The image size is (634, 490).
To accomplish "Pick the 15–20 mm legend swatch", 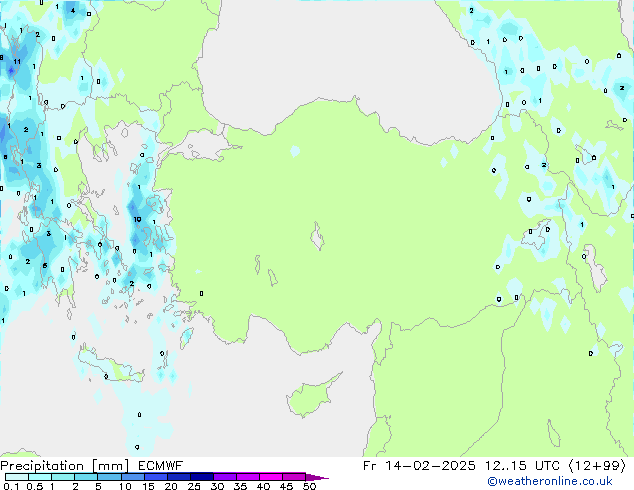I will (x=155, y=477).
